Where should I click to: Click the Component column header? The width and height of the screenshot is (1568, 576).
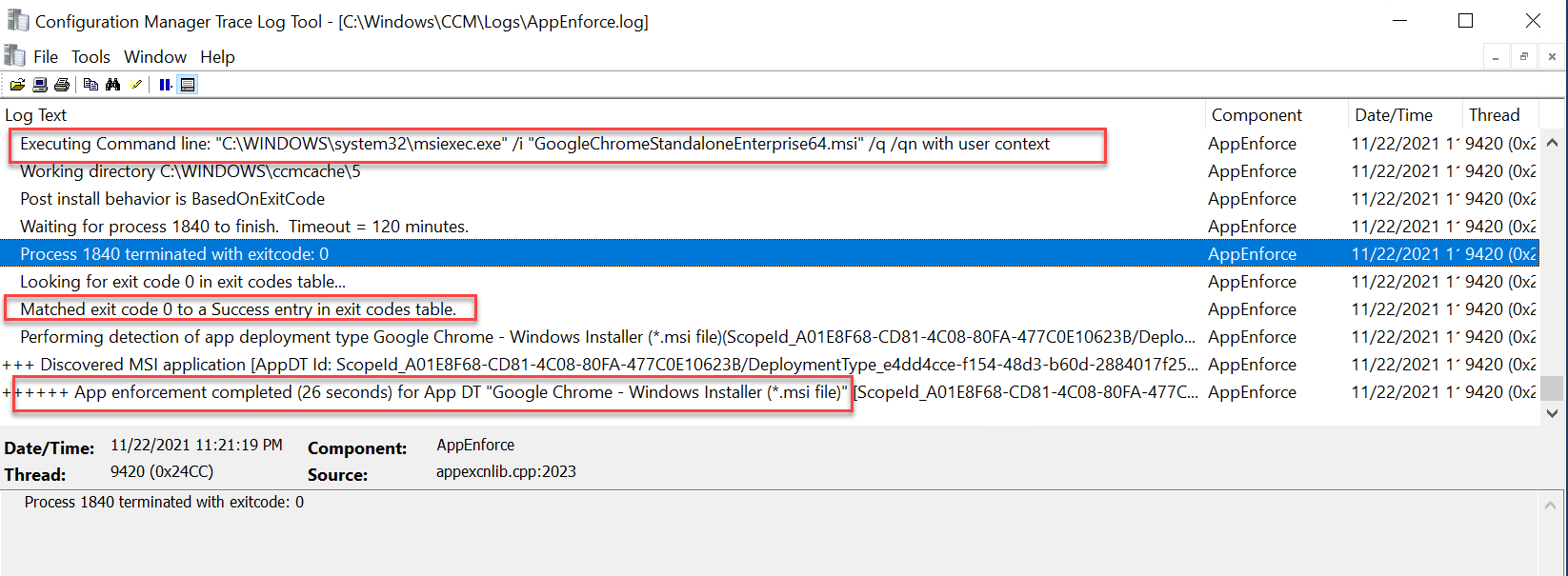[1256, 115]
